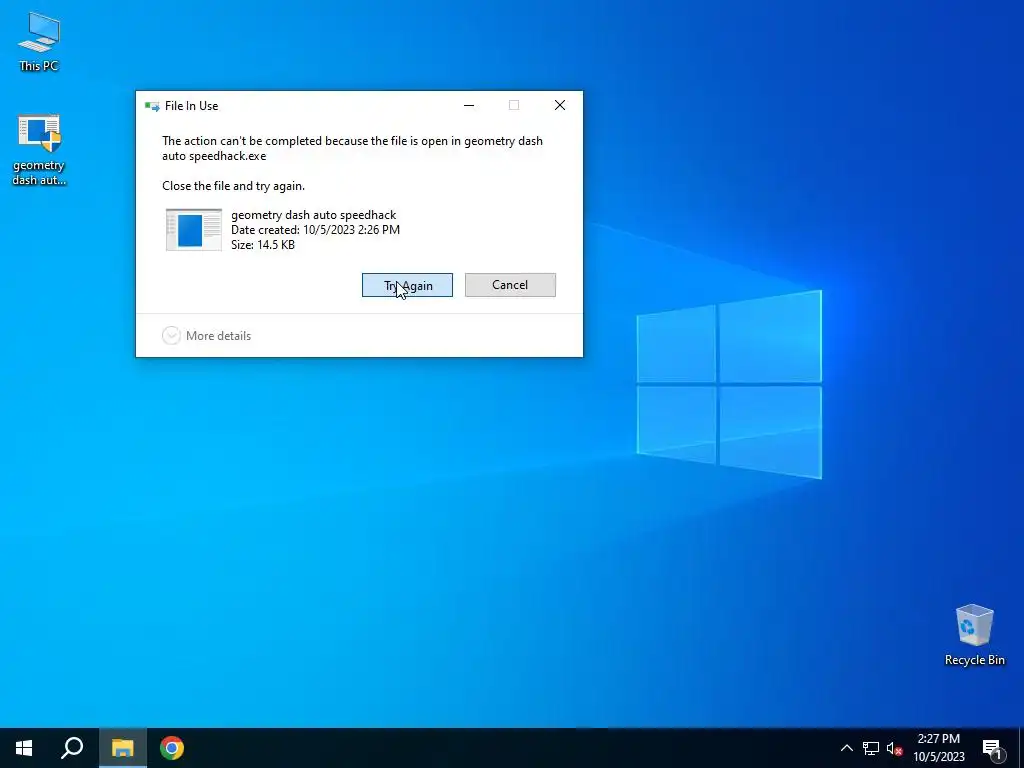Screen dimensions: 1024x768
Task: Launch Google Chrome from taskbar
Action: pos(172,748)
